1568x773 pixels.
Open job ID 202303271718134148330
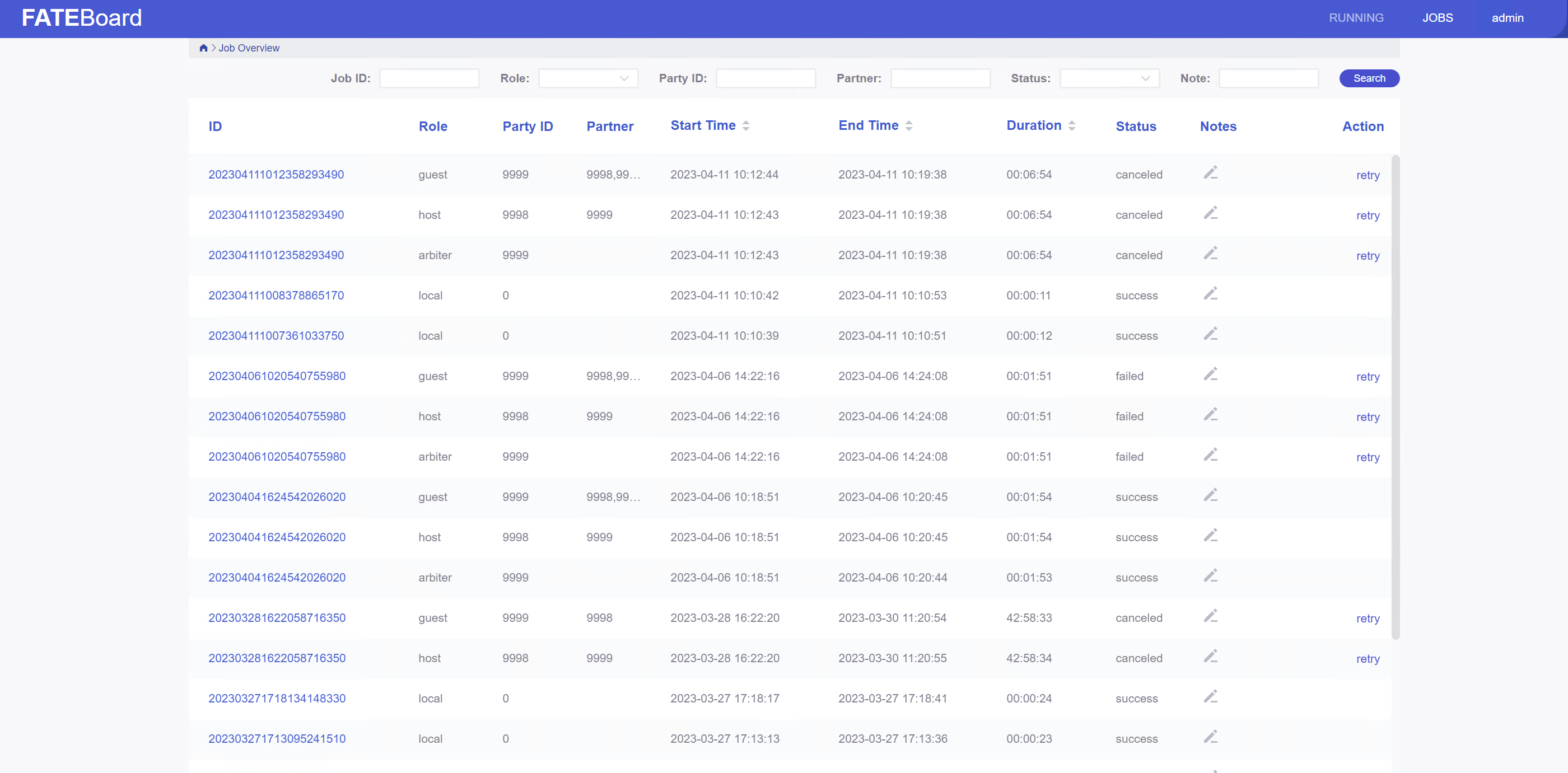point(277,698)
